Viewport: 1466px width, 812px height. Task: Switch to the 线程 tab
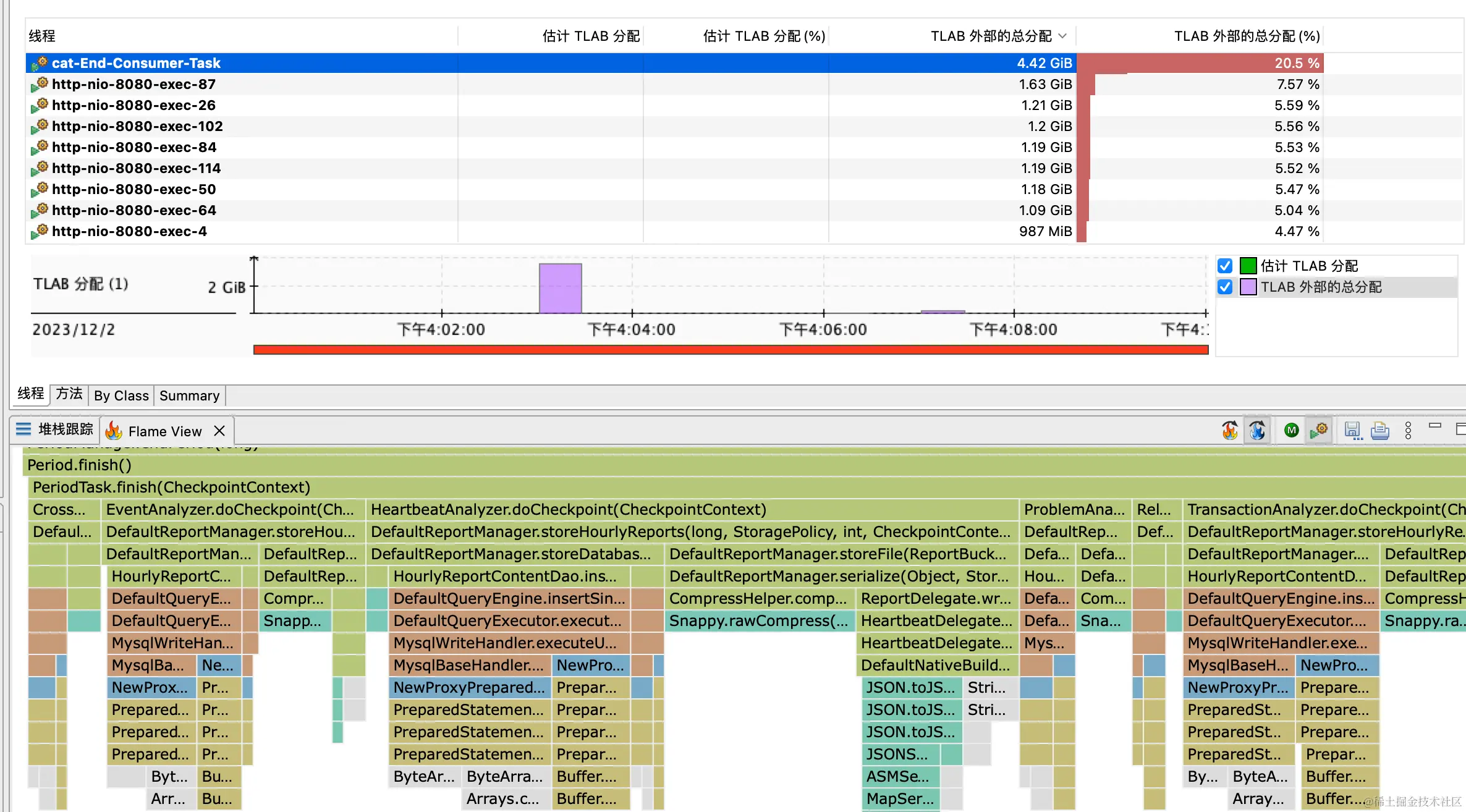click(x=30, y=394)
